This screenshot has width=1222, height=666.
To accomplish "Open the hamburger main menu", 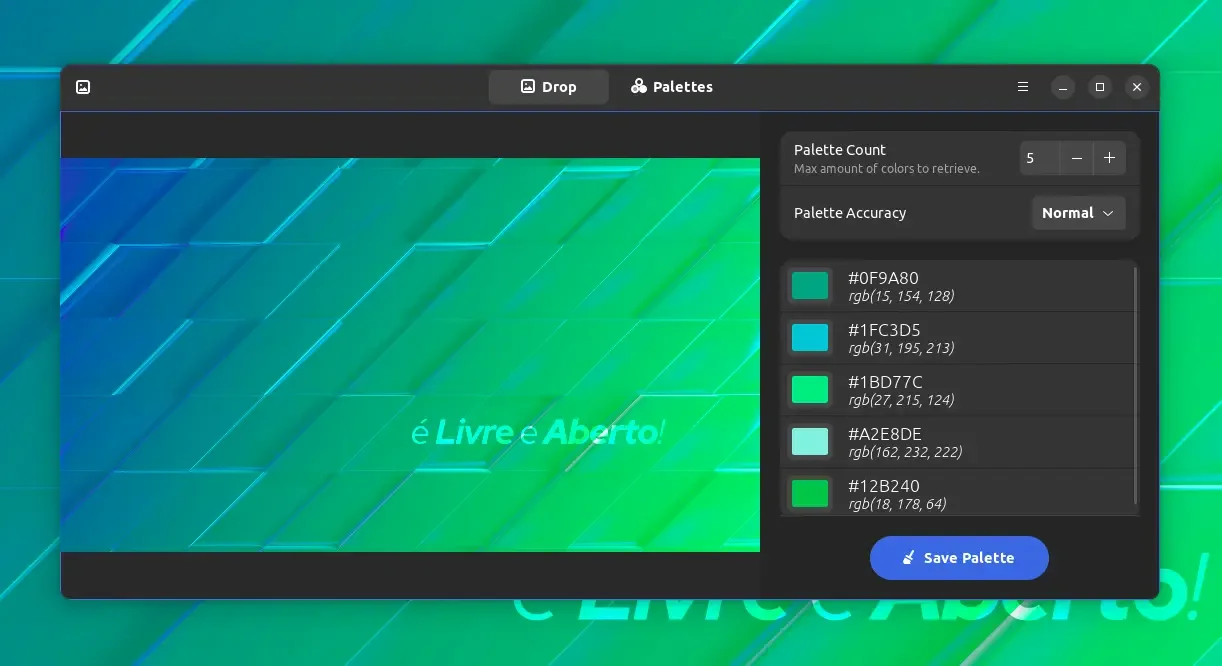I will click(1023, 87).
